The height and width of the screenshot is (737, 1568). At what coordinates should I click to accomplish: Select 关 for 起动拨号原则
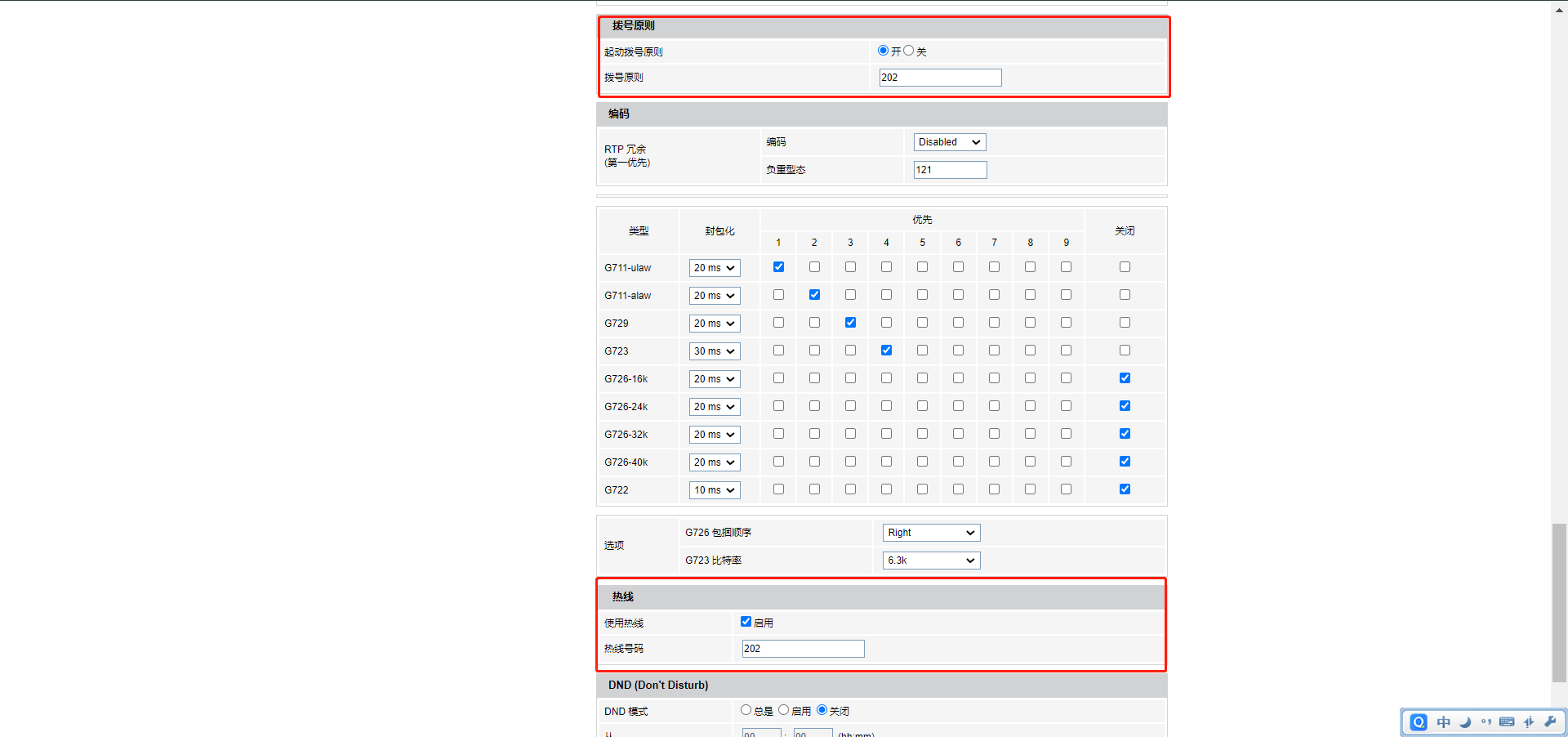[x=908, y=51]
